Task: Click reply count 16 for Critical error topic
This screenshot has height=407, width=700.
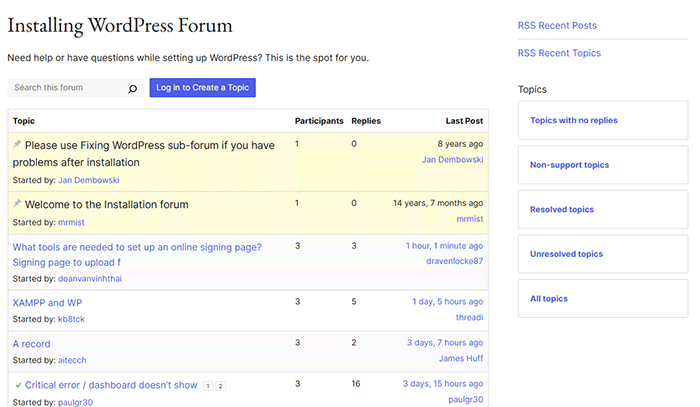Action: click(x=355, y=384)
